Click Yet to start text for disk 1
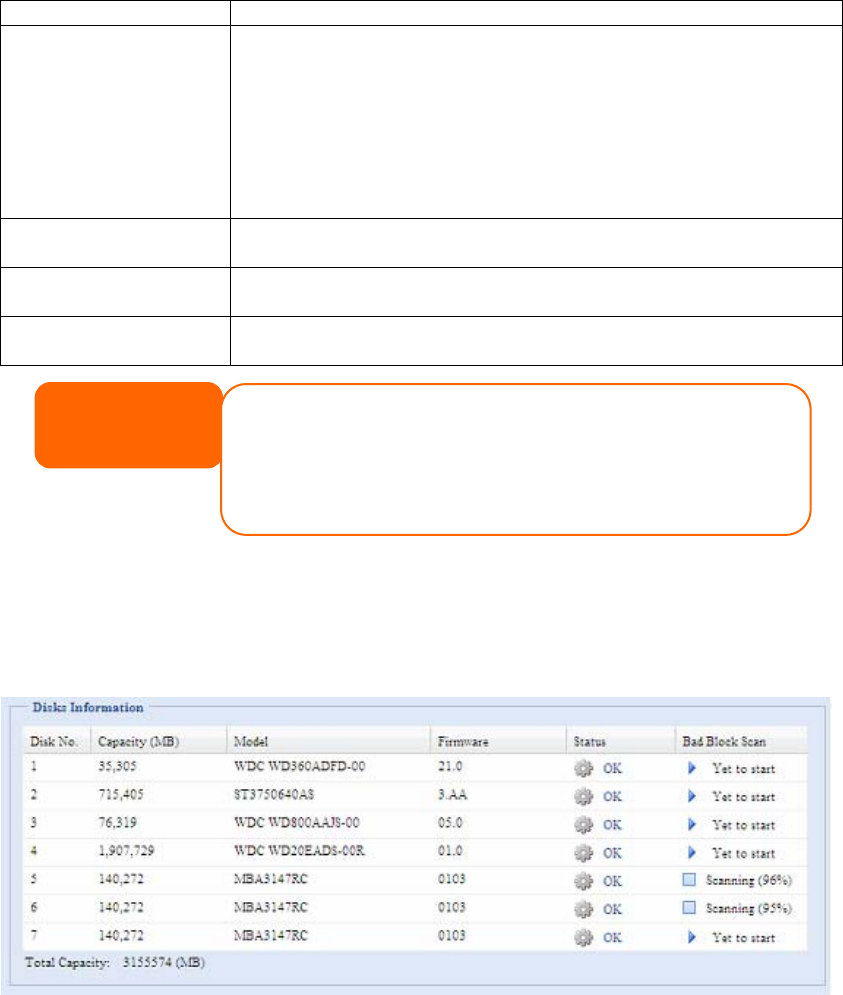Image resolution: width=843 pixels, height=995 pixels. pos(744,768)
